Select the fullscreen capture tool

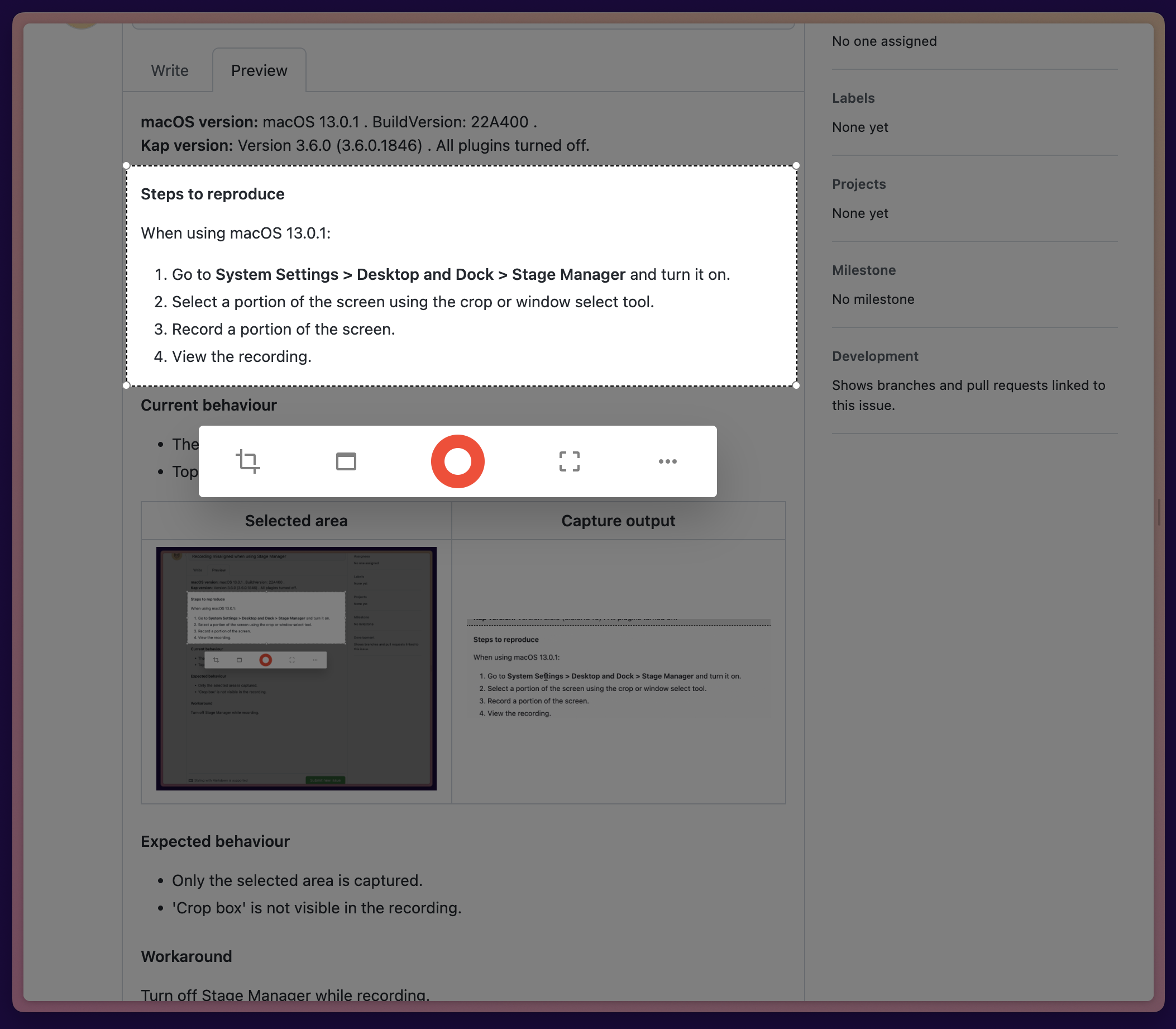pyautogui.click(x=569, y=461)
